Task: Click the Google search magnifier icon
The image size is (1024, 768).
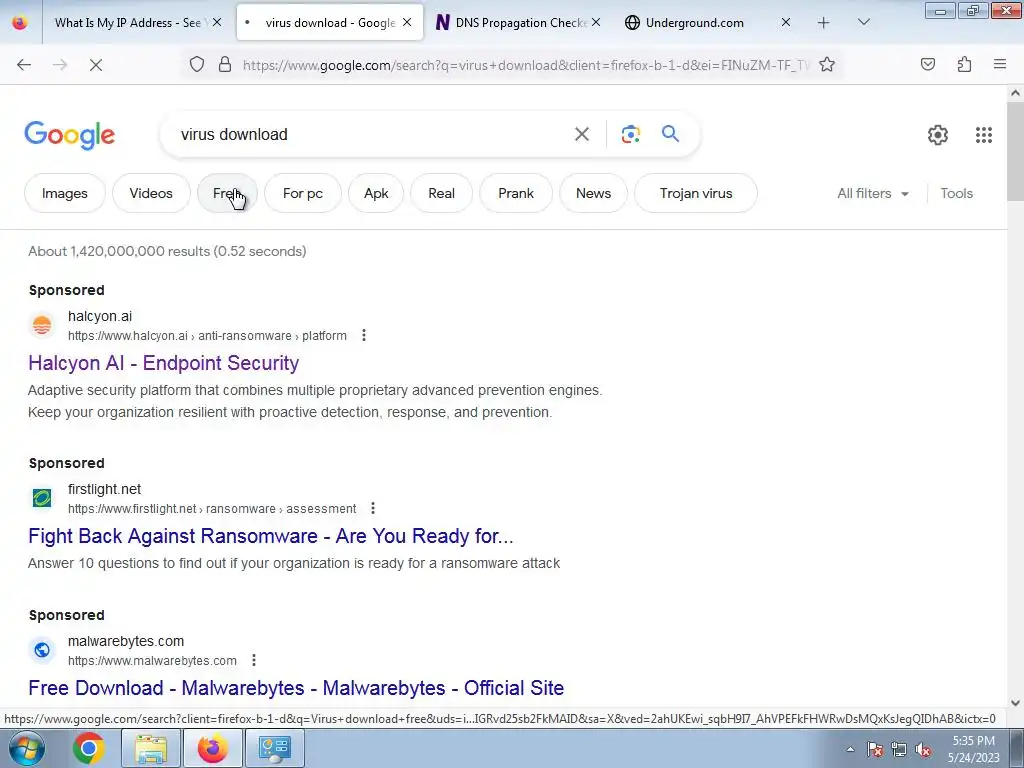Action: tap(670, 134)
